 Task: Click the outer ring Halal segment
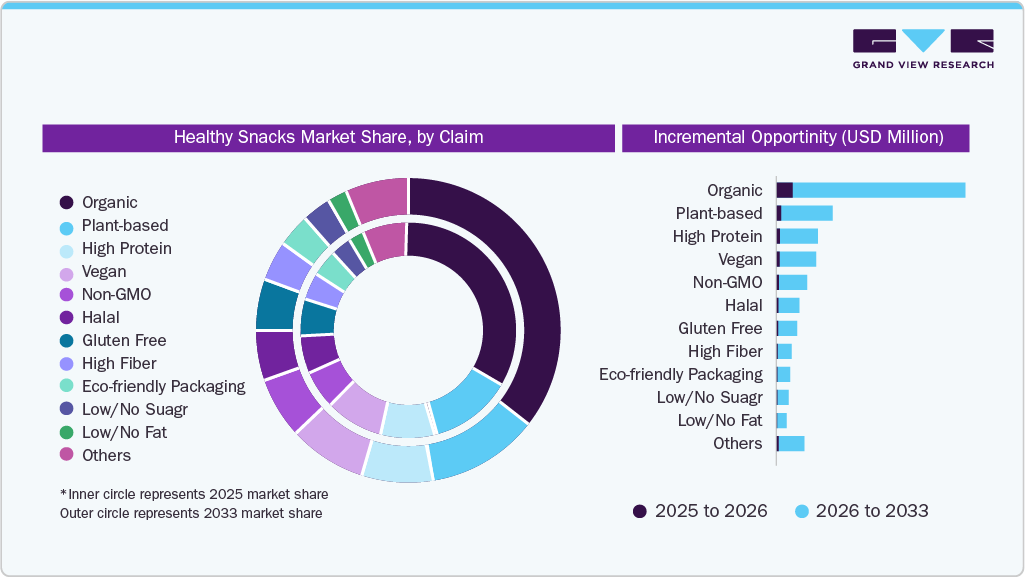(277, 354)
